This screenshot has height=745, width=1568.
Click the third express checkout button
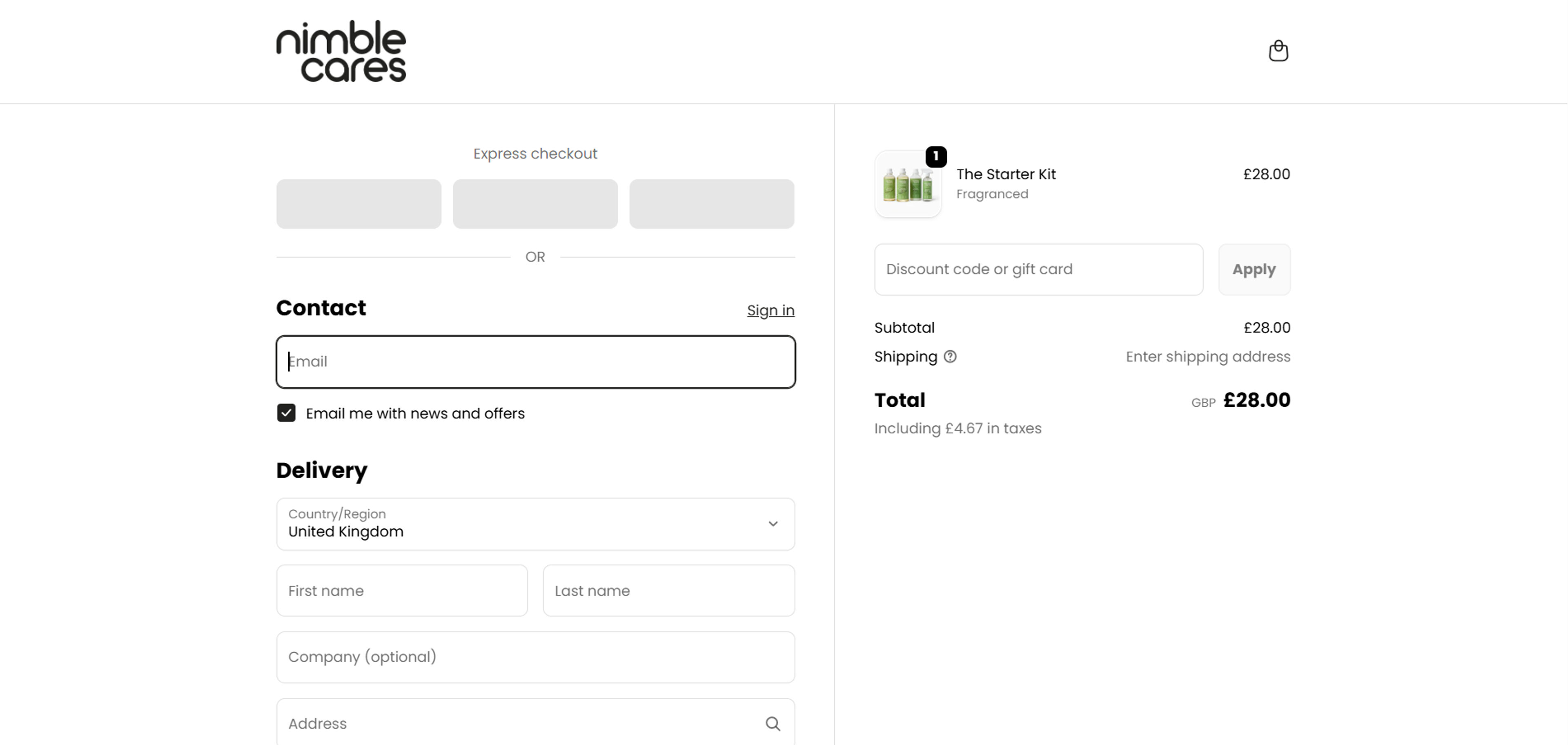[x=712, y=204]
